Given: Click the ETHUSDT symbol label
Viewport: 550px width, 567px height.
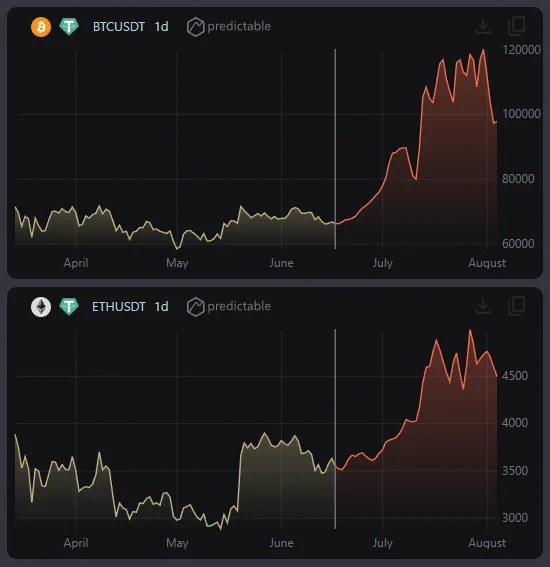Looking at the screenshot, I should [x=119, y=307].
